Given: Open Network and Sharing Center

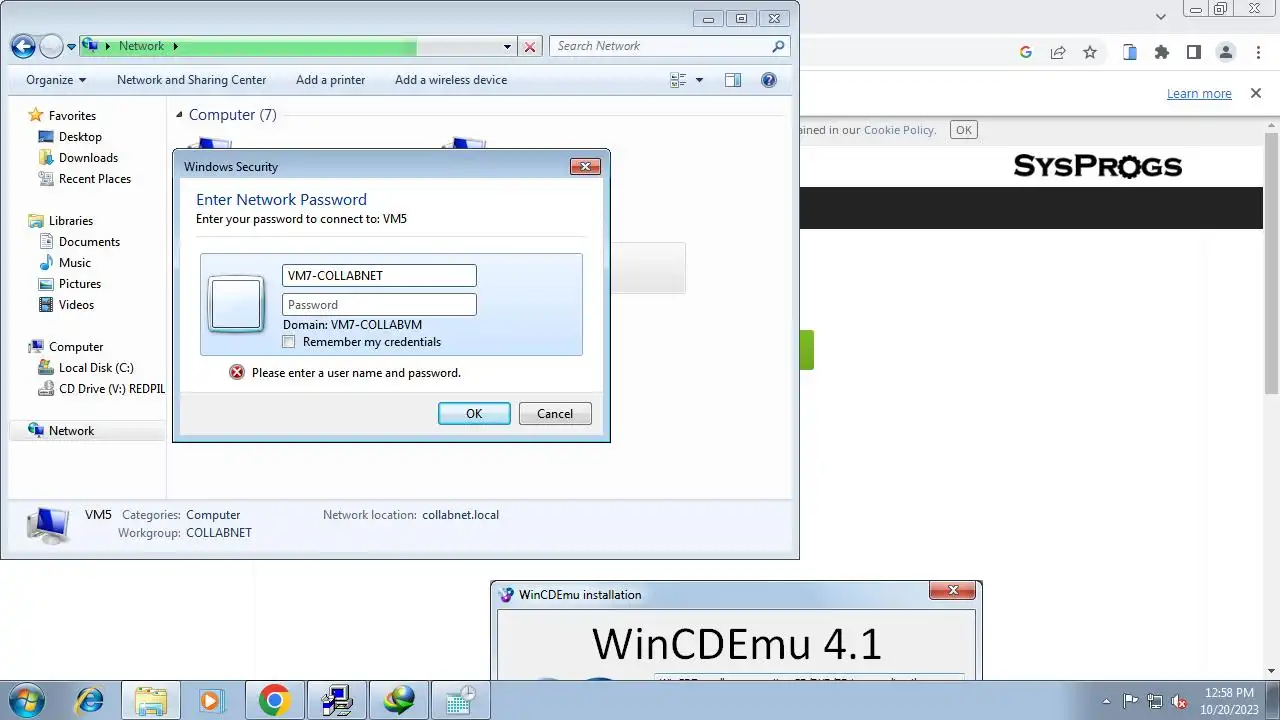Looking at the screenshot, I should pyautogui.click(x=191, y=80).
